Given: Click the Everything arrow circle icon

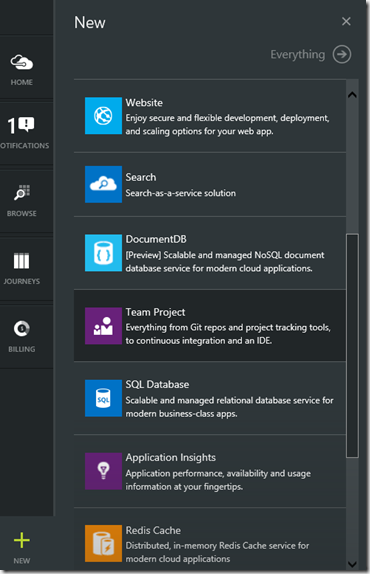Looking at the screenshot, I should [x=342, y=54].
